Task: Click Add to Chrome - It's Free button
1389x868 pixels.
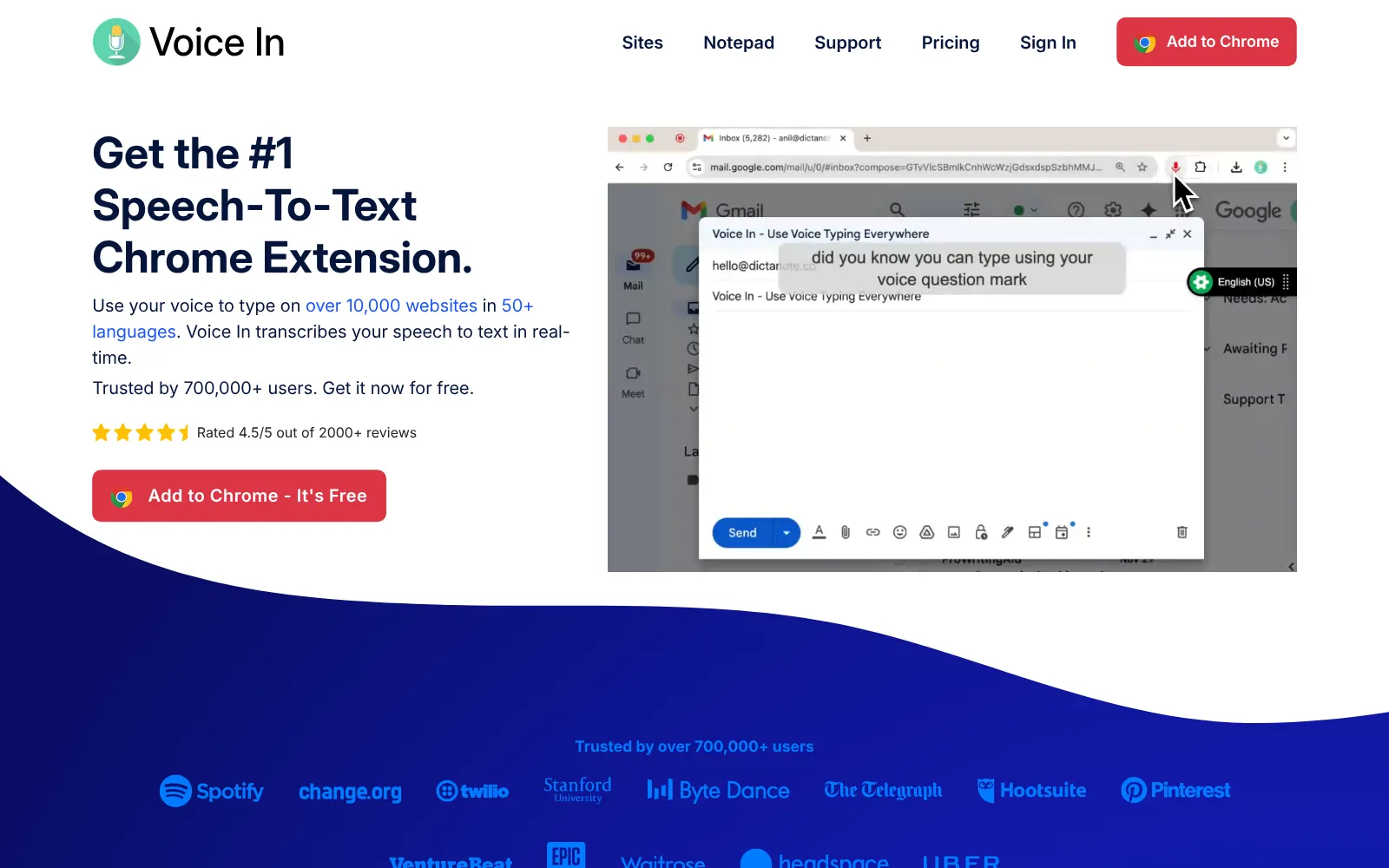Action: click(239, 496)
